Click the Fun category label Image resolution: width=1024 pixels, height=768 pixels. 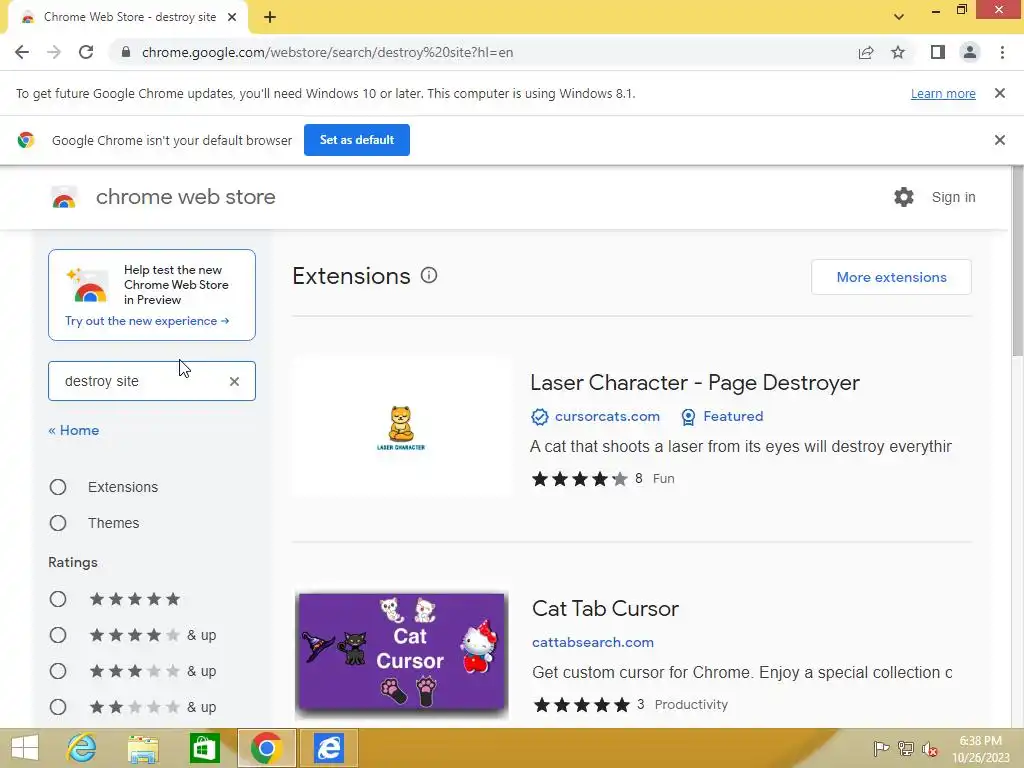tap(664, 479)
